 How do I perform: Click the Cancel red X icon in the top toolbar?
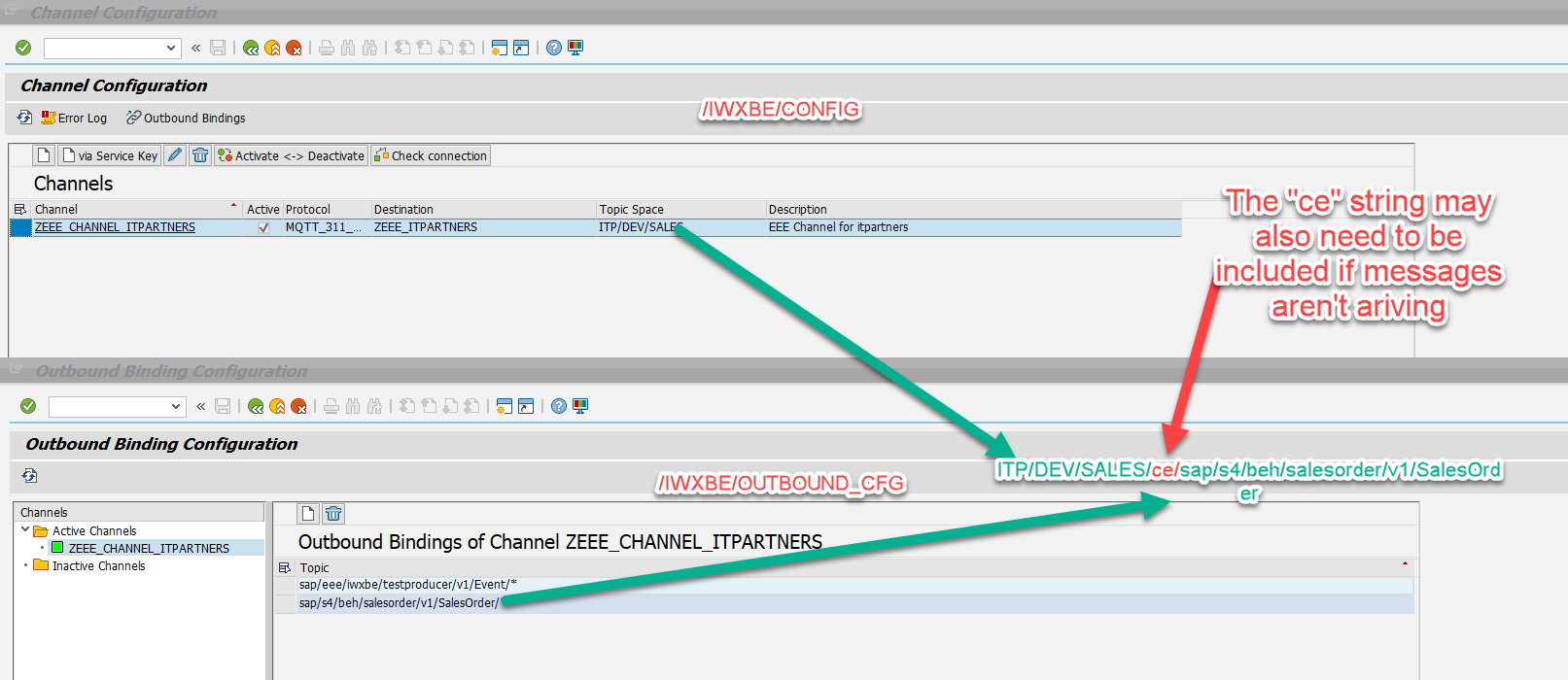(295, 48)
